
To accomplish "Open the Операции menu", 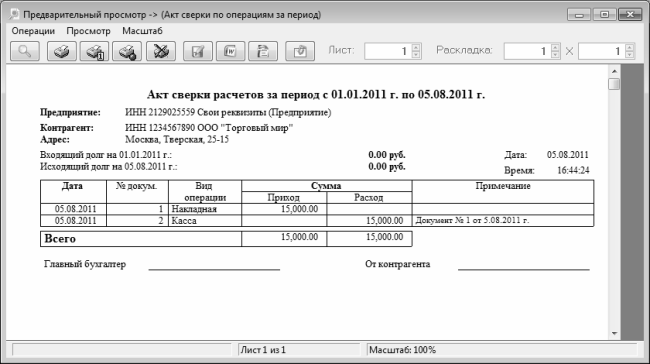I will (x=33, y=31).
